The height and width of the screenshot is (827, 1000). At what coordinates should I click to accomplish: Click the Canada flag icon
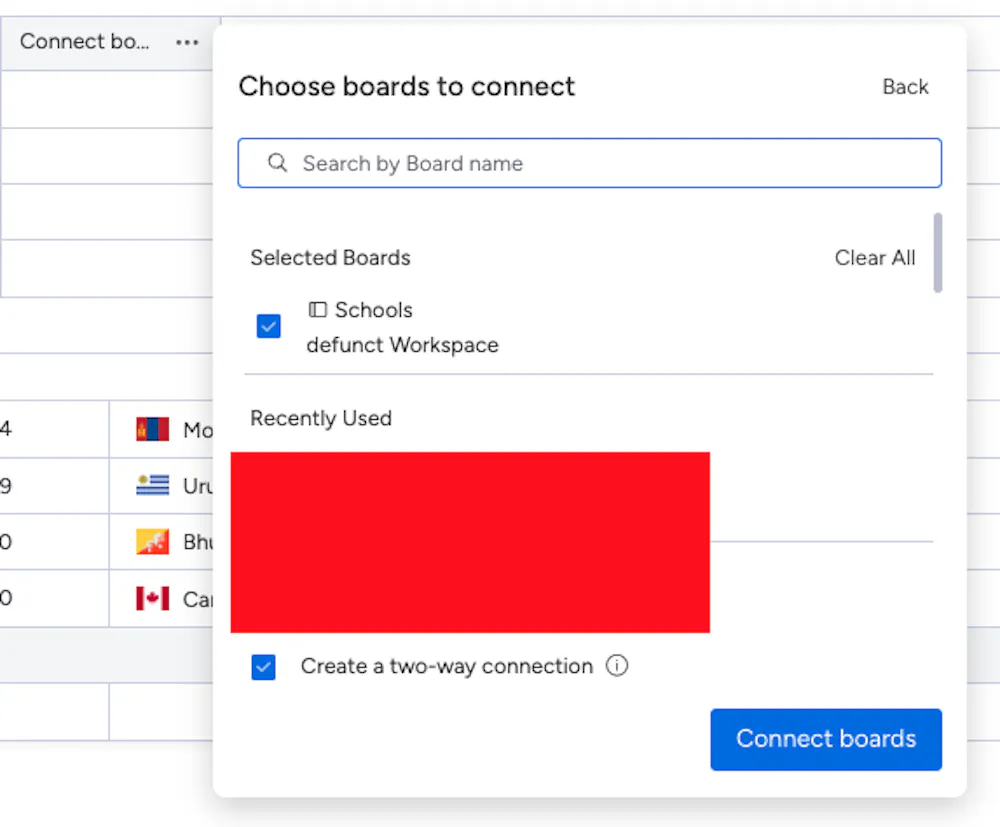coord(153,598)
